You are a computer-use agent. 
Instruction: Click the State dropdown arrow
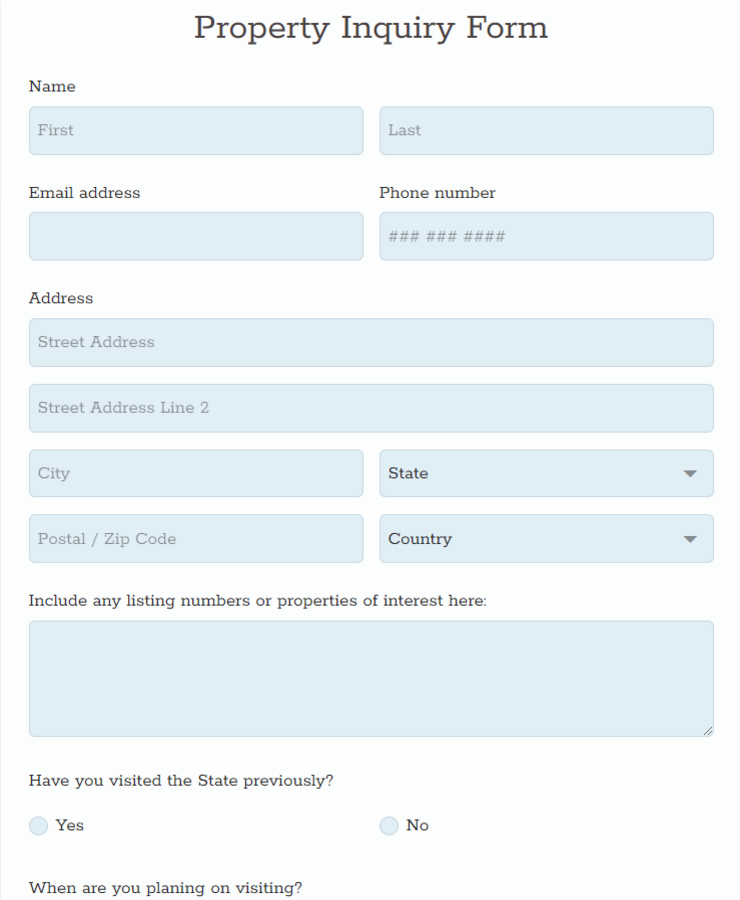click(690, 473)
